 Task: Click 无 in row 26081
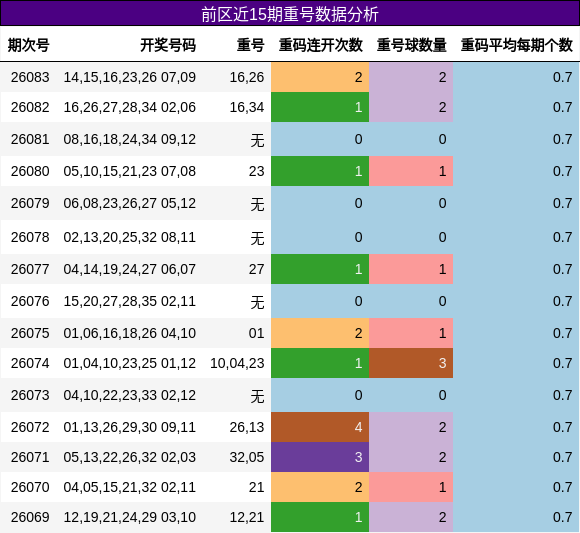[257, 140]
